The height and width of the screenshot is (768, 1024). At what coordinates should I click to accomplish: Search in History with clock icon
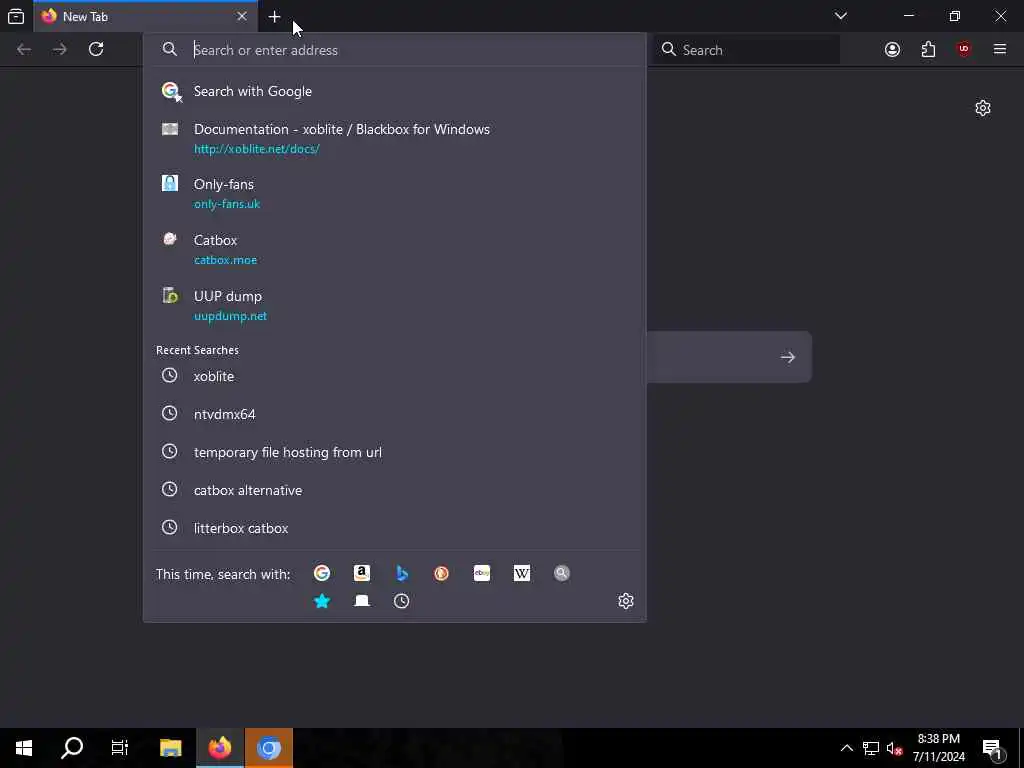[x=402, y=601]
